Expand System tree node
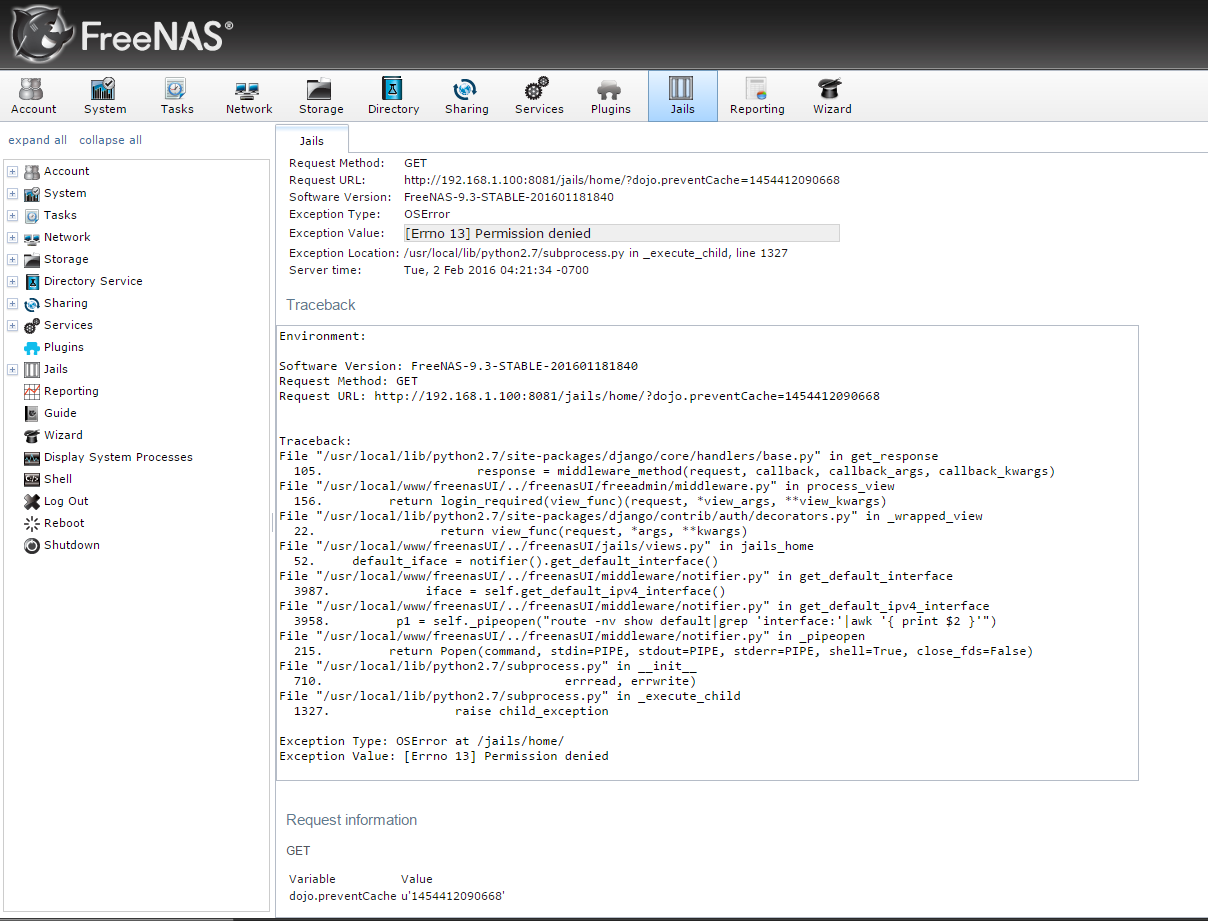 (12, 194)
